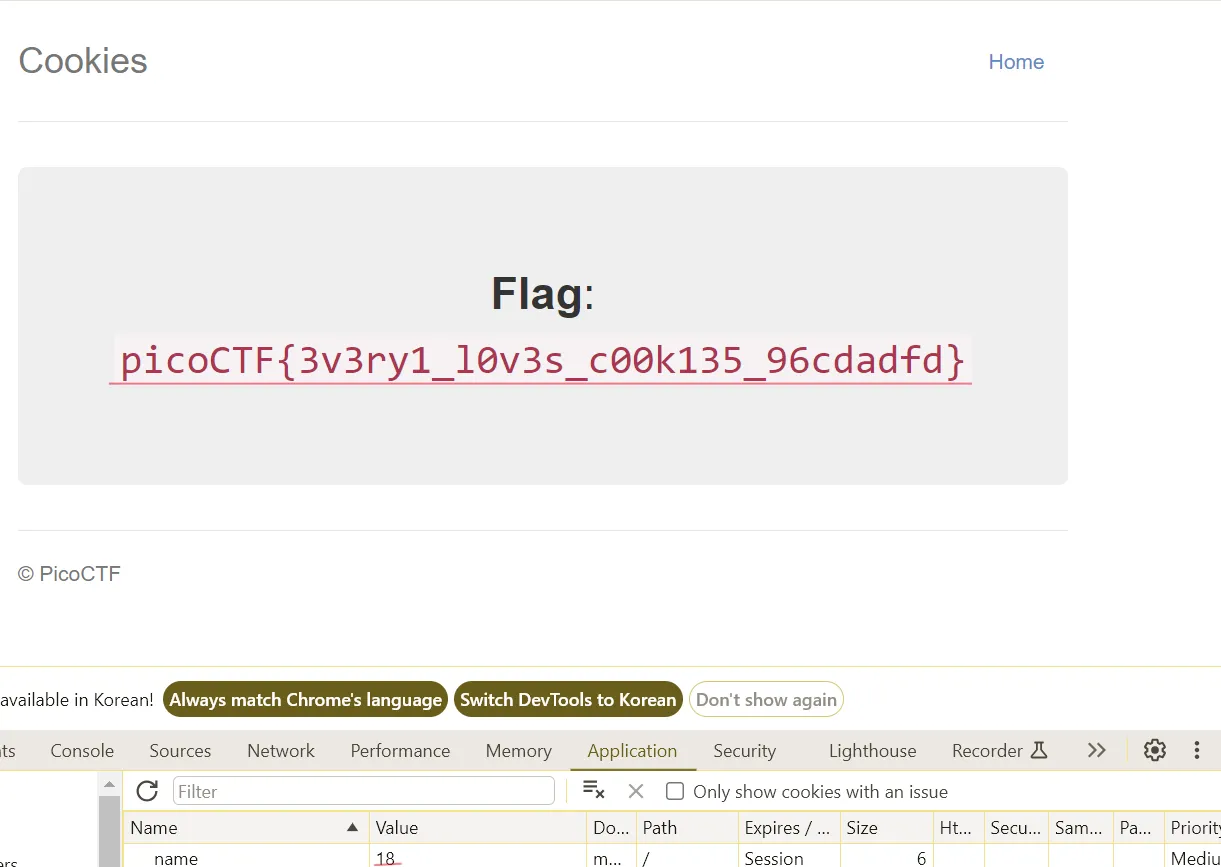Select the Performance tab
This screenshot has width=1221, height=867.
(400, 750)
